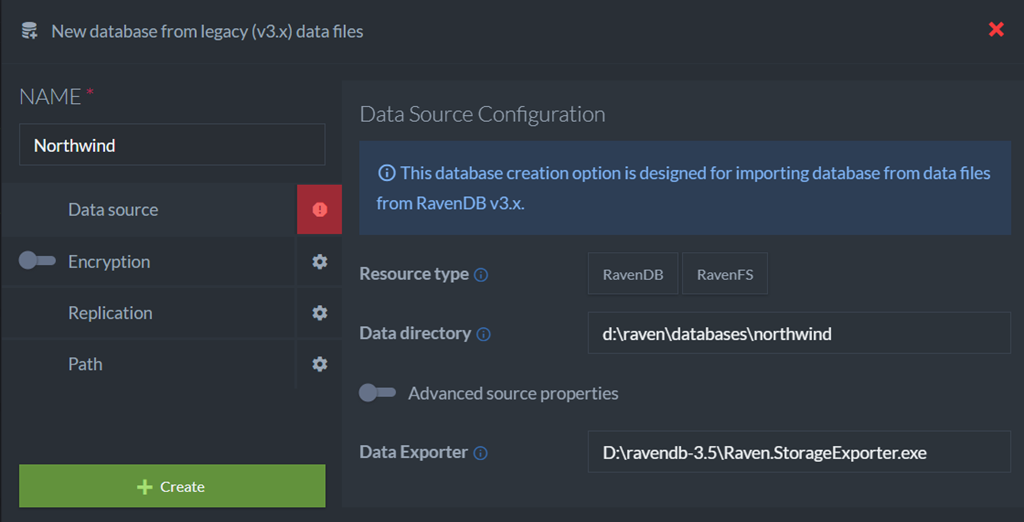Enable Advanced source properties toggle

tap(377, 393)
